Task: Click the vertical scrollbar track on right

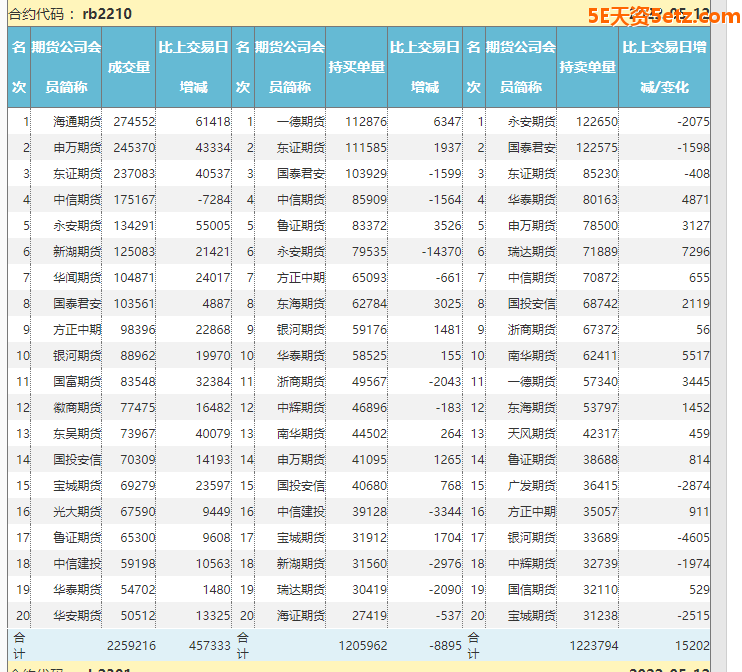Action: click(x=719, y=336)
